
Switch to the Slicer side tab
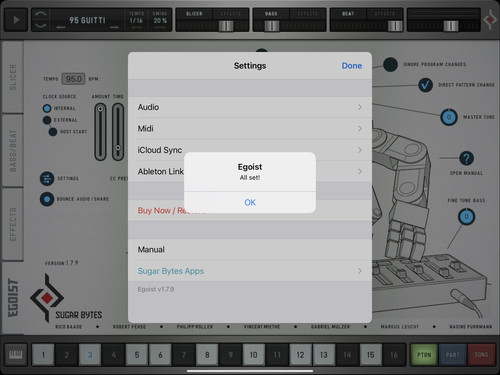pyautogui.click(x=13, y=77)
